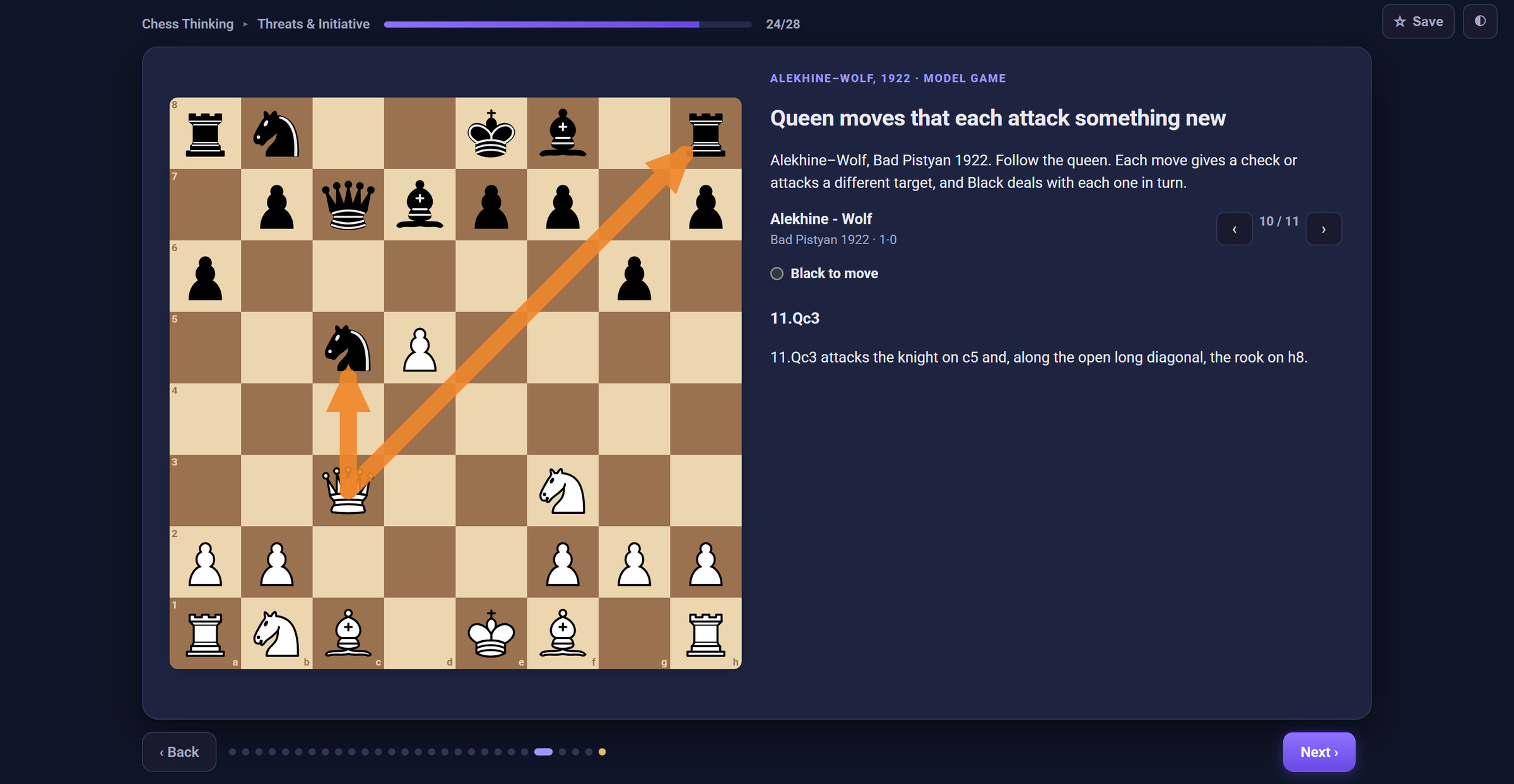This screenshot has height=784, width=1514.
Task: Click the yellow final page dot
Action: (602, 752)
